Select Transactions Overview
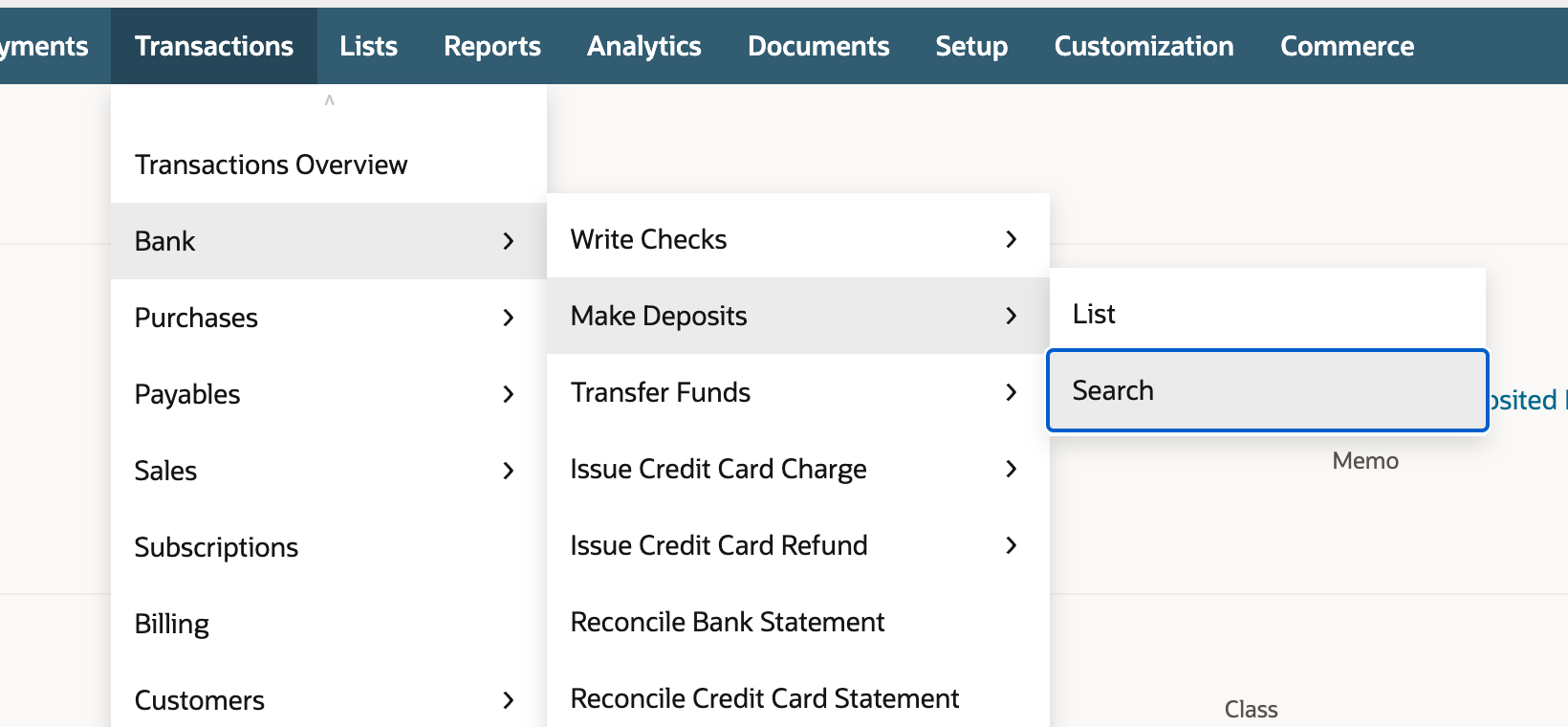 point(329,165)
